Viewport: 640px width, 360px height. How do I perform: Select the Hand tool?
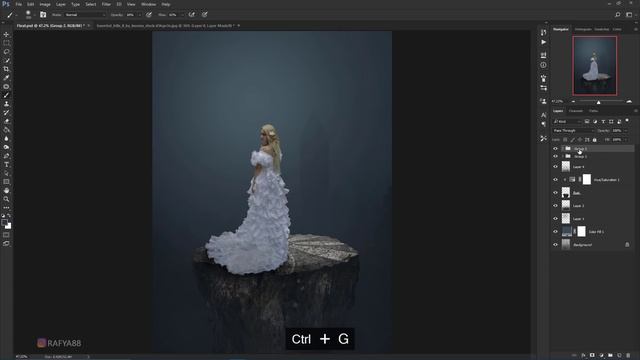click(6, 191)
